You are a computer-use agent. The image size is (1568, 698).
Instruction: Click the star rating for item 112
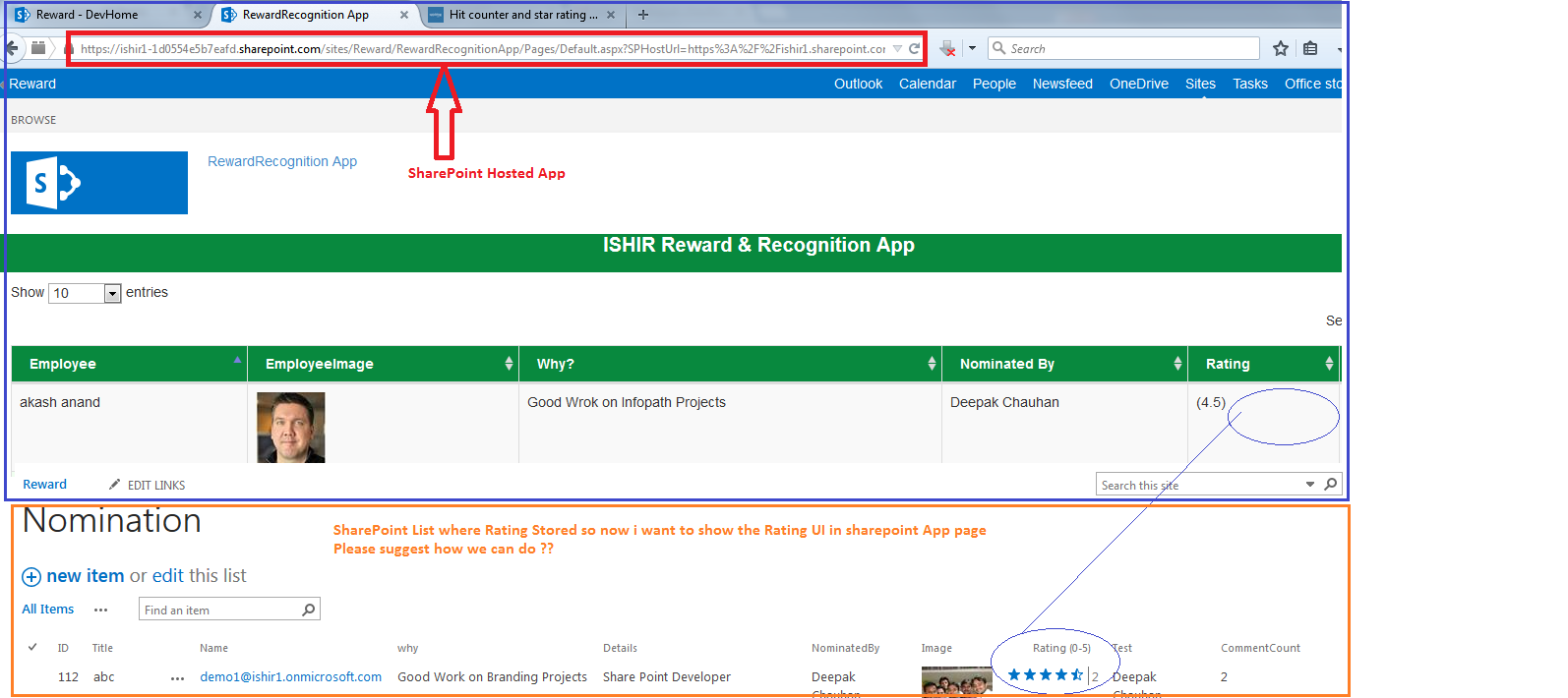tap(1045, 674)
